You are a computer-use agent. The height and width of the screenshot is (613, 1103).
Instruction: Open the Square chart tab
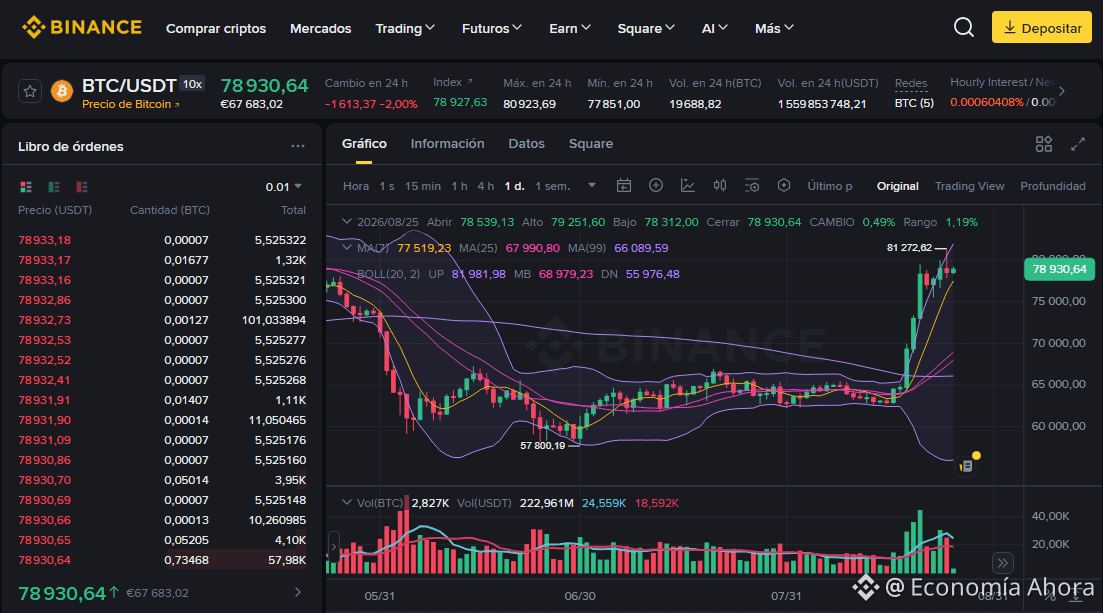[x=591, y=144]
